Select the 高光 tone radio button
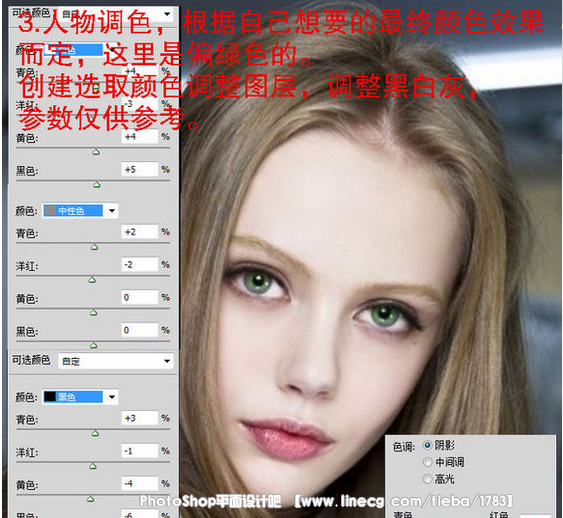The height and width of the screenshot is (518, 563). pyautogui.click(x=427, y=479)
